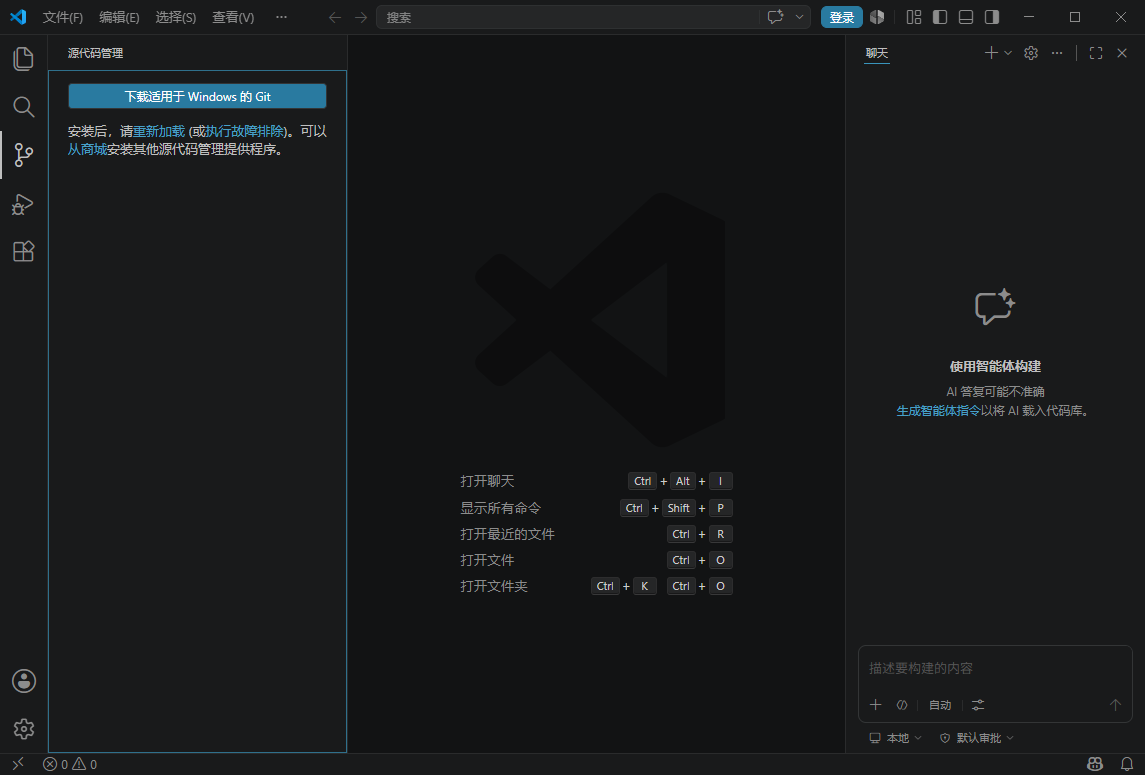Toggle the primary side bar
The width and height of the screenshot is (1145, 775).
(x=940, y=17)
